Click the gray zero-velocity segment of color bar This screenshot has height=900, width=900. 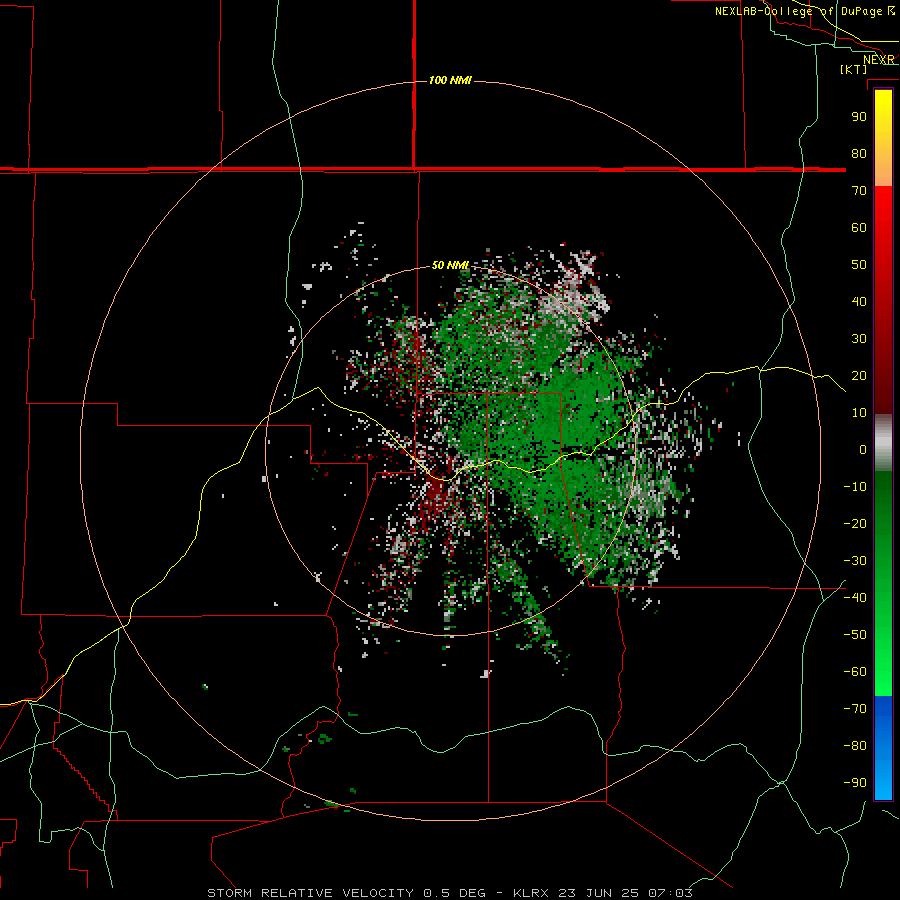(883, 443)
